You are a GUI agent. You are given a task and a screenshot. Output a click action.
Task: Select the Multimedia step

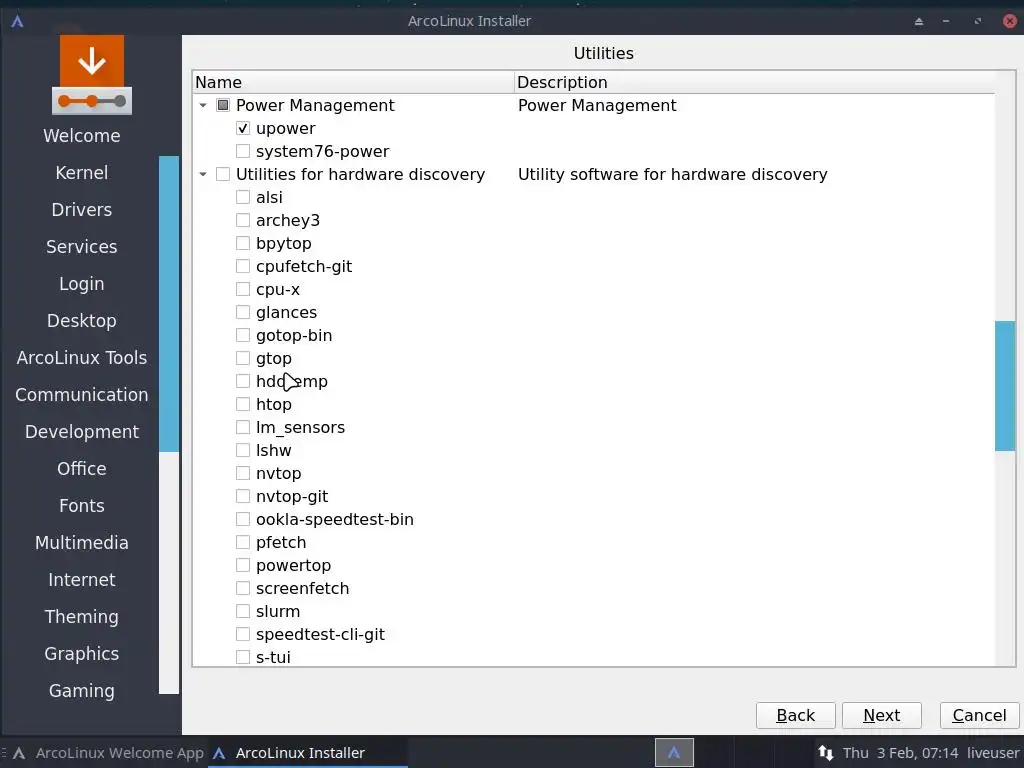[82, 543]
